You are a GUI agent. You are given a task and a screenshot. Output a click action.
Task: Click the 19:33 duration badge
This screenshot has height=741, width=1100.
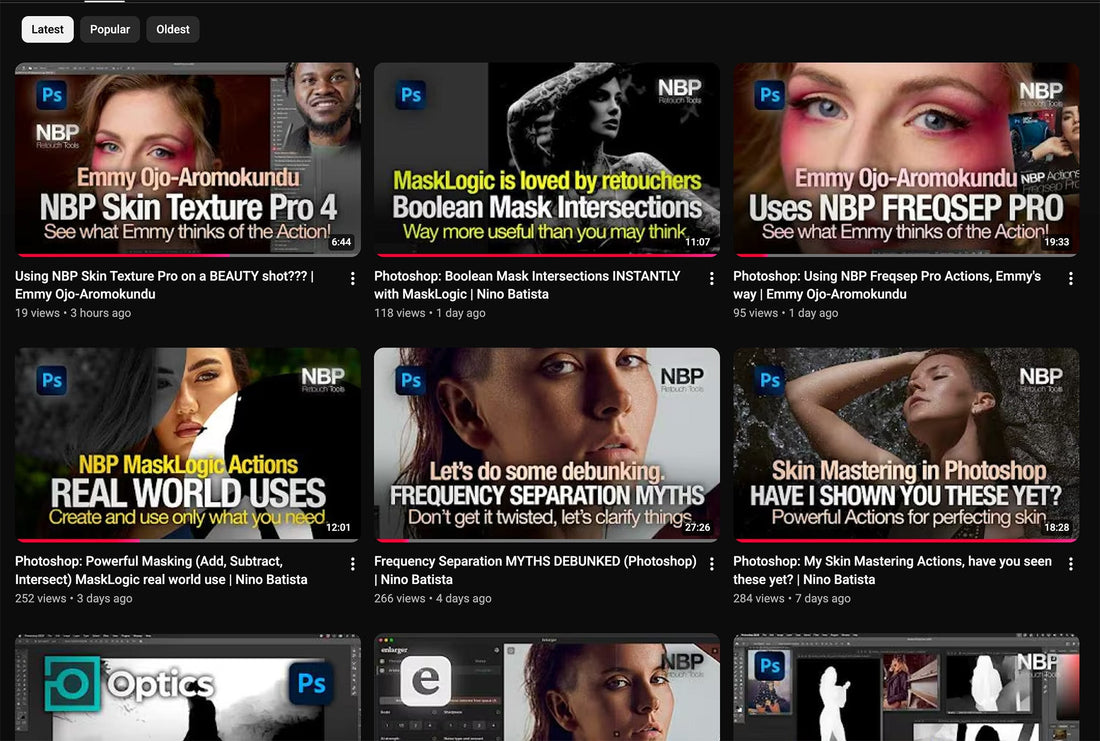1057,242
